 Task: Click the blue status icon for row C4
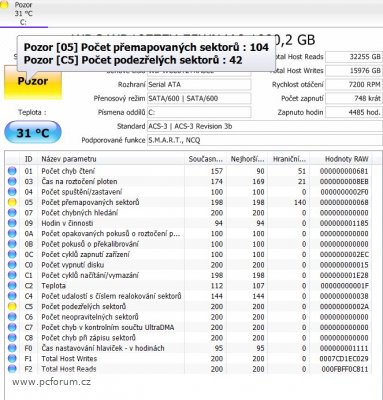(x=12, y=296)
